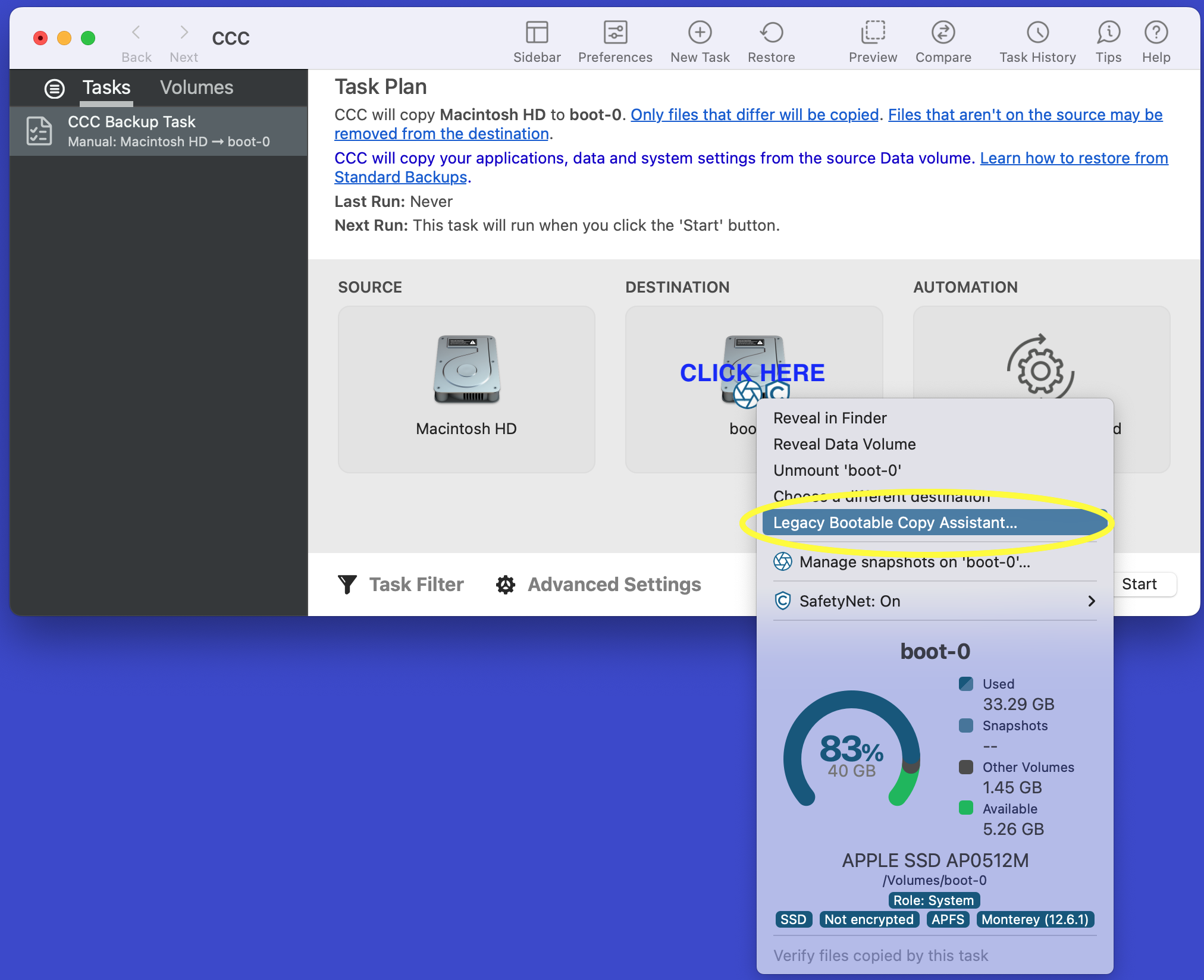Click the Role: System badge
The image size is (1204, 980).
tap(934, 900)
